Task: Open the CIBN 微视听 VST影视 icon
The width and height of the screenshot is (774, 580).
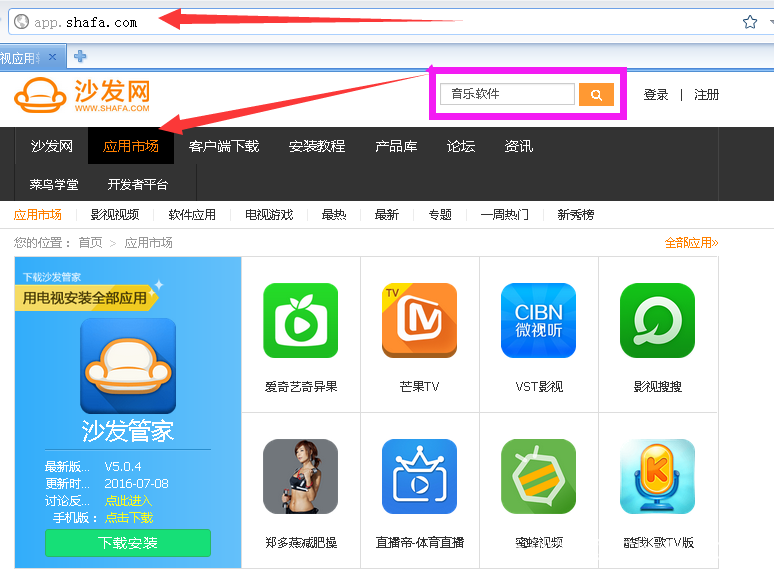Action: click(539, 320)
